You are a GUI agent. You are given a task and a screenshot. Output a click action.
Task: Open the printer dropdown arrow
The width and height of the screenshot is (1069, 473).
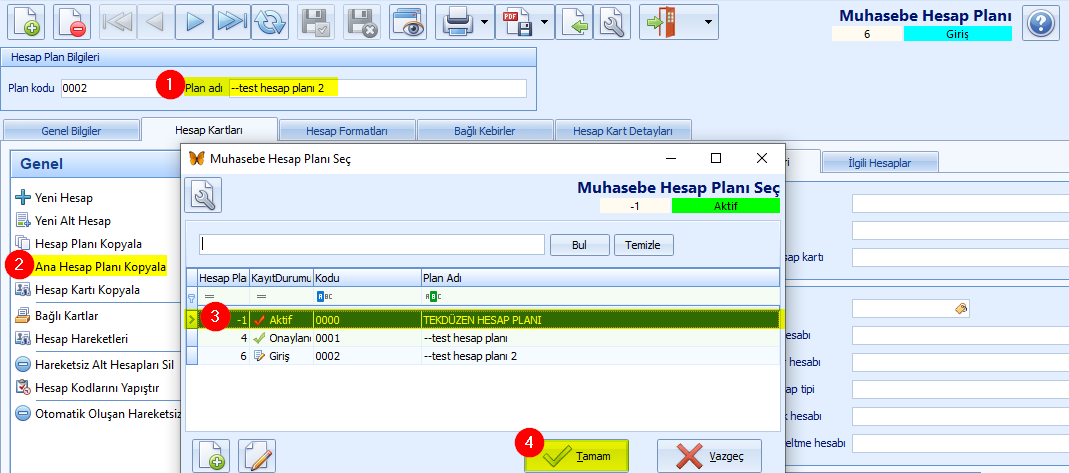(x=485, y=21)
